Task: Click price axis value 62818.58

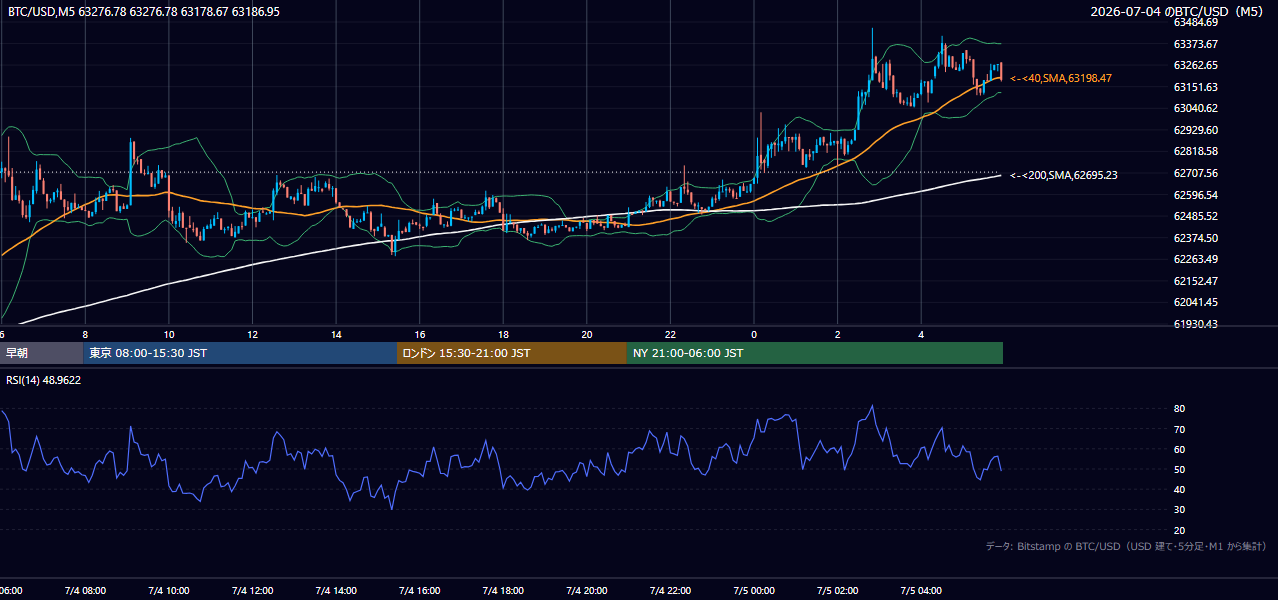Action: [1195, 151]
